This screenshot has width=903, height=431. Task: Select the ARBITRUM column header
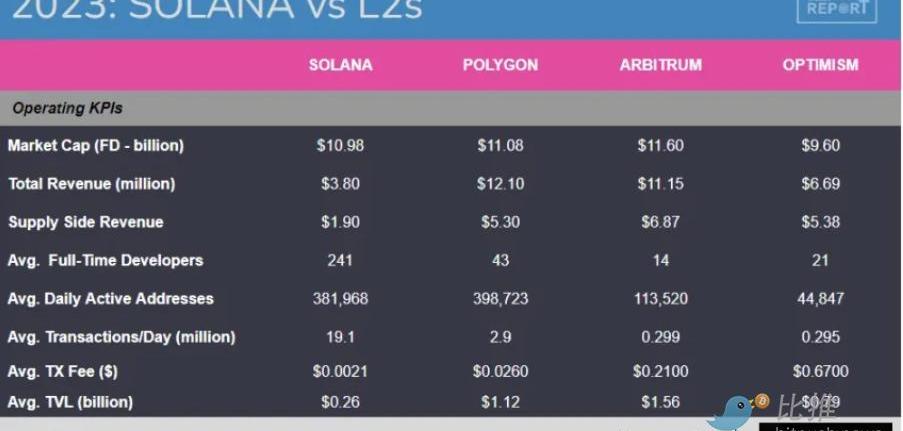click(661, 65)
